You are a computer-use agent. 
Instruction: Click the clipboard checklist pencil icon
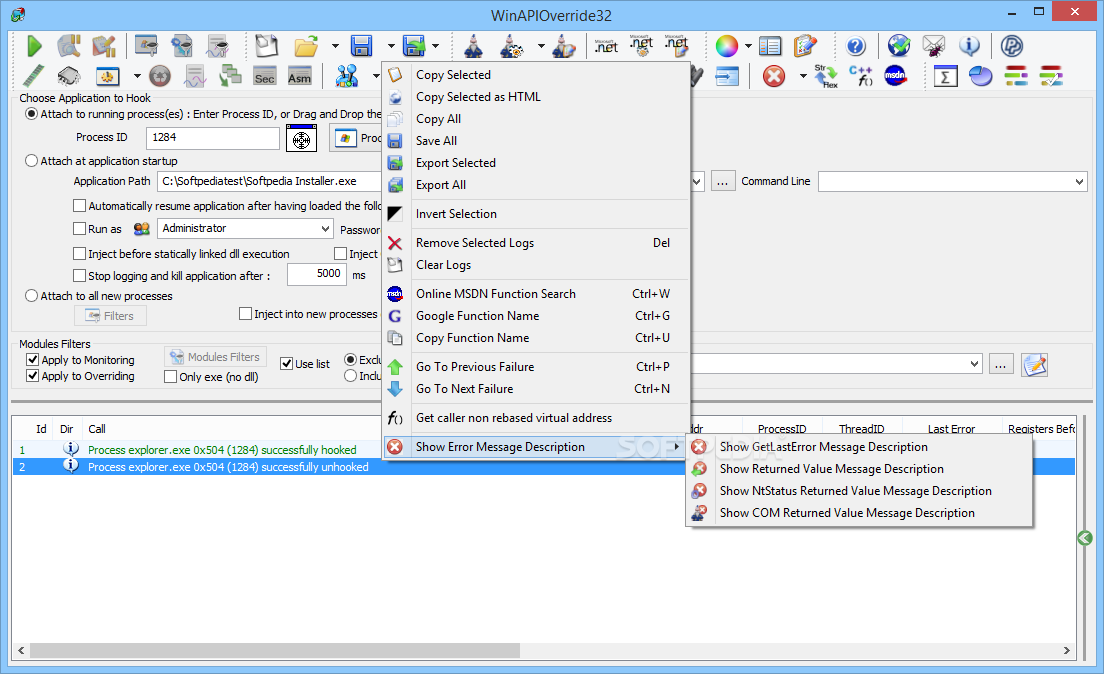pyautogui.click(x=805, y=46)
